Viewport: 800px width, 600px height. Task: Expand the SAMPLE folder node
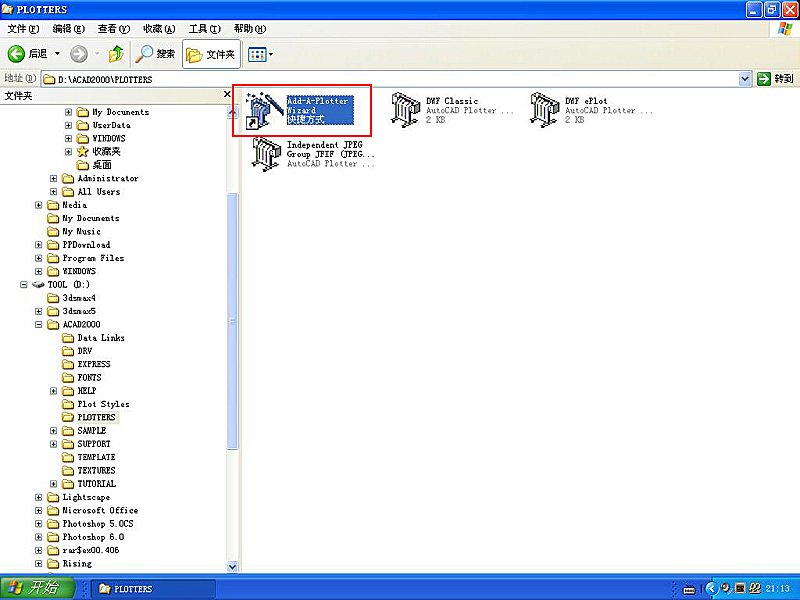(x=53, y=431)
